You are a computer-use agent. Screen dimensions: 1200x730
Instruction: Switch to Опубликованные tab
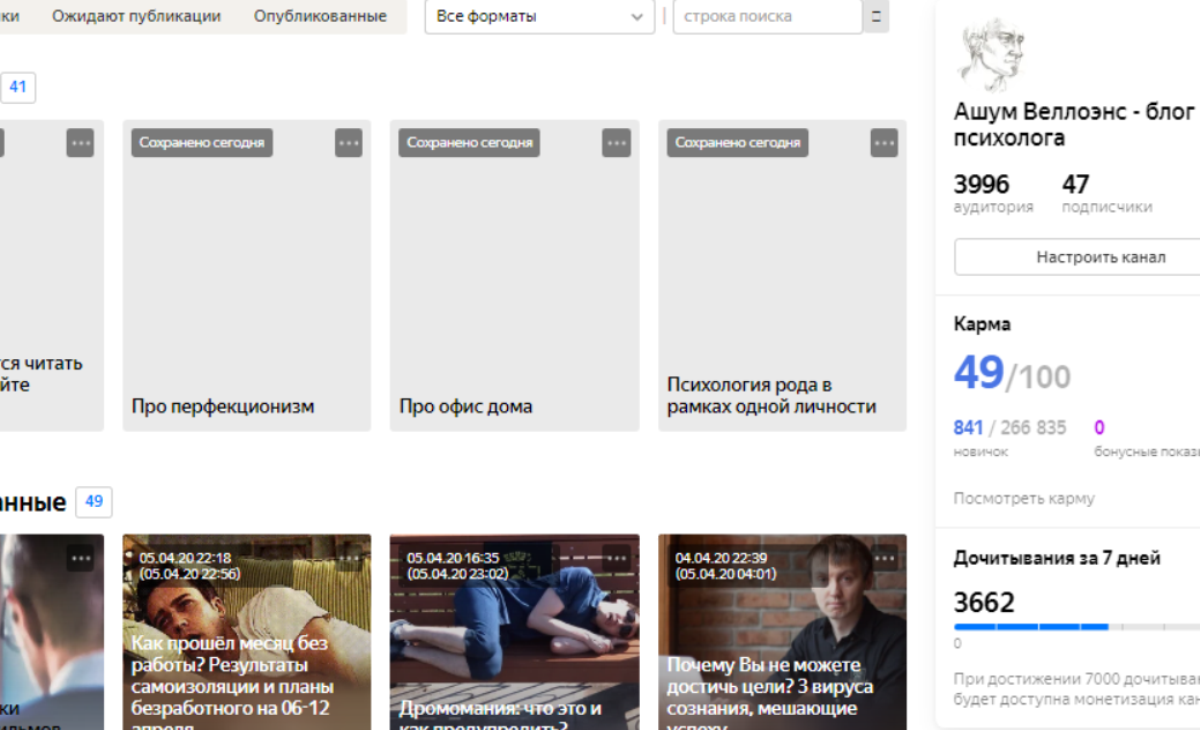320,16
